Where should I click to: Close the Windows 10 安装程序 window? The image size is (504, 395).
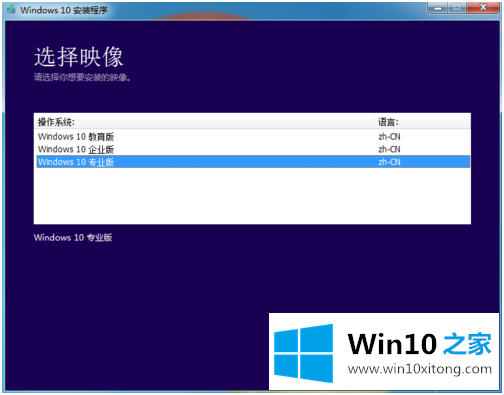click(x=483, y=8)
